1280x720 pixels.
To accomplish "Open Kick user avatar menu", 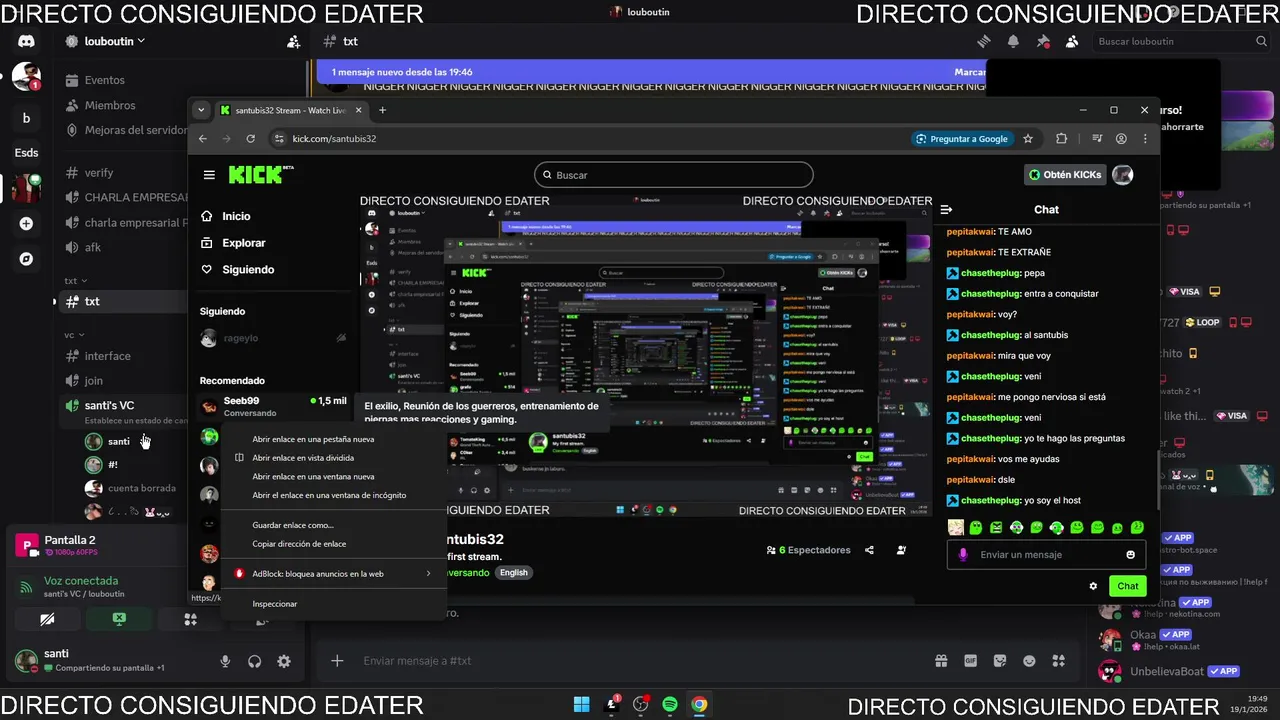I will [x=1123, y=175].
